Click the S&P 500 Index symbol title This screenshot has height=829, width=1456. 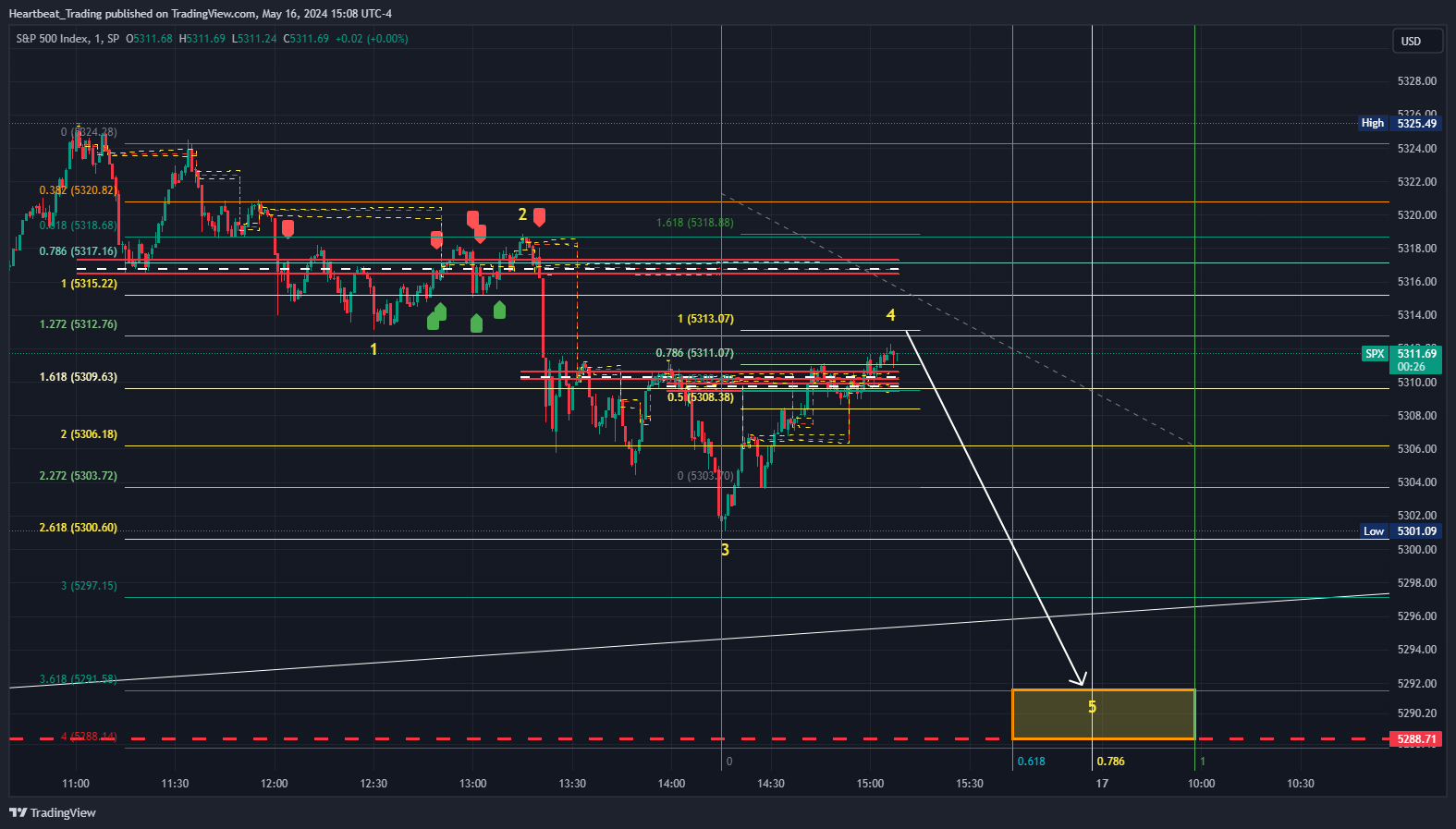pos(67,39)
